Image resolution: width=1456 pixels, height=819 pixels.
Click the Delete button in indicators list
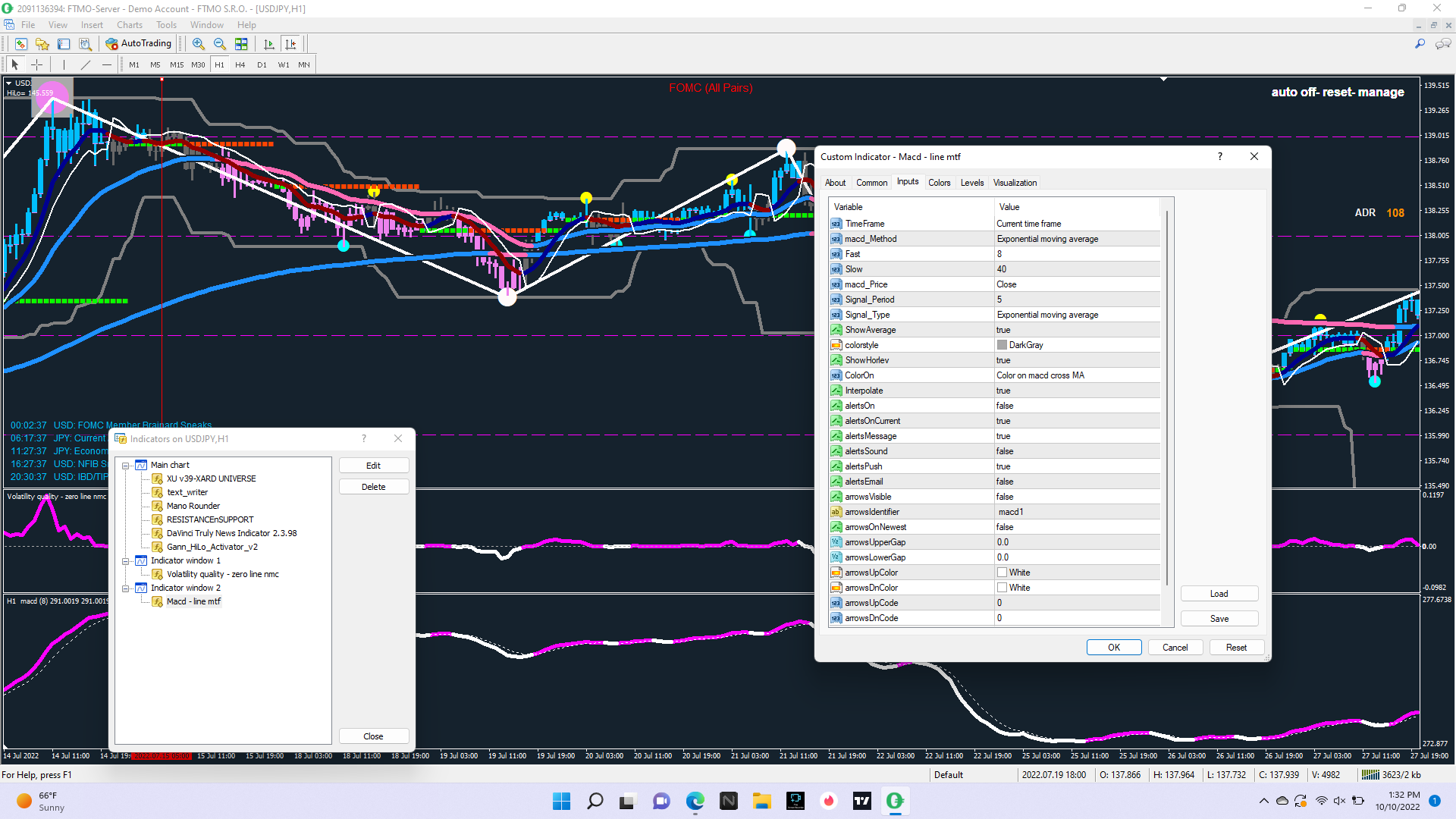pyautogui.click(x=373, y=487)
